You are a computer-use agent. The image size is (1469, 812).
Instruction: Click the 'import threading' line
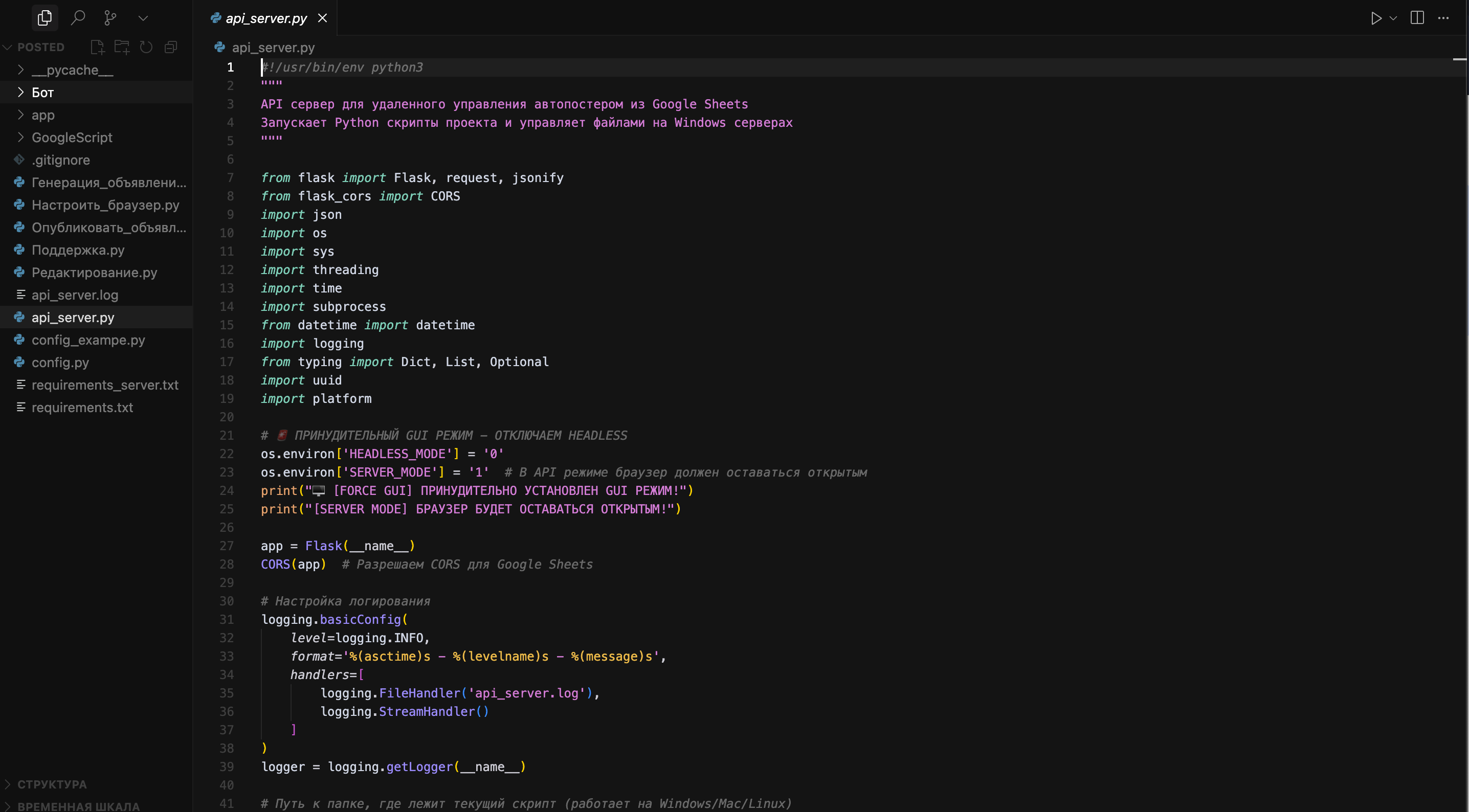(319, 269)
